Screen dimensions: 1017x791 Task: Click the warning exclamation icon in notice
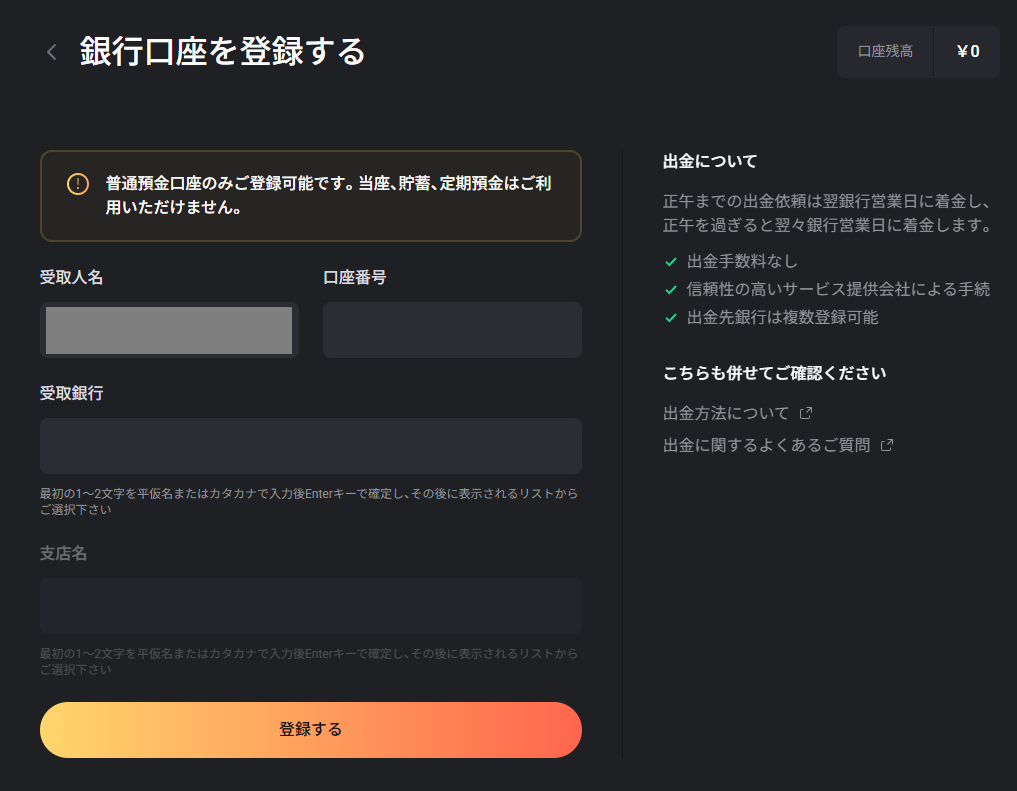coord(78,184)
